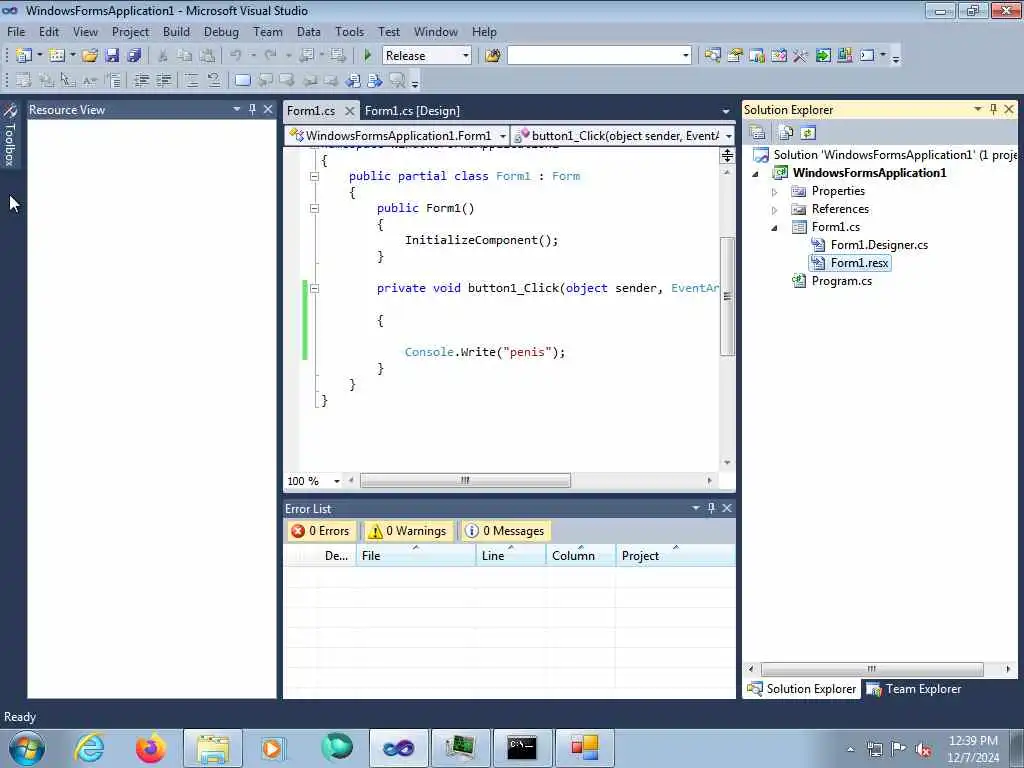The width and height of the screenshot is (1024, 768).
Task: Click the code editor vertical scrollbar thumb
Action: click(727, 296)
